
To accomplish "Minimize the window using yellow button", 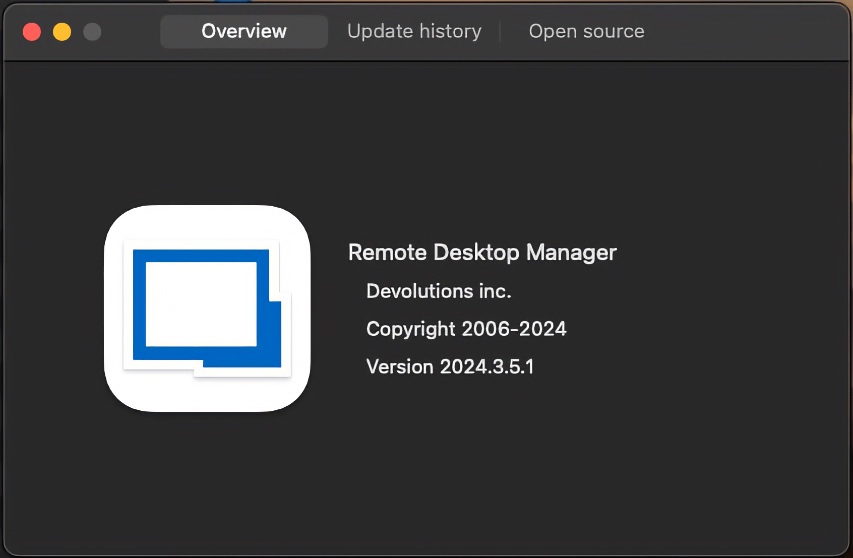I will coord(62,32).
